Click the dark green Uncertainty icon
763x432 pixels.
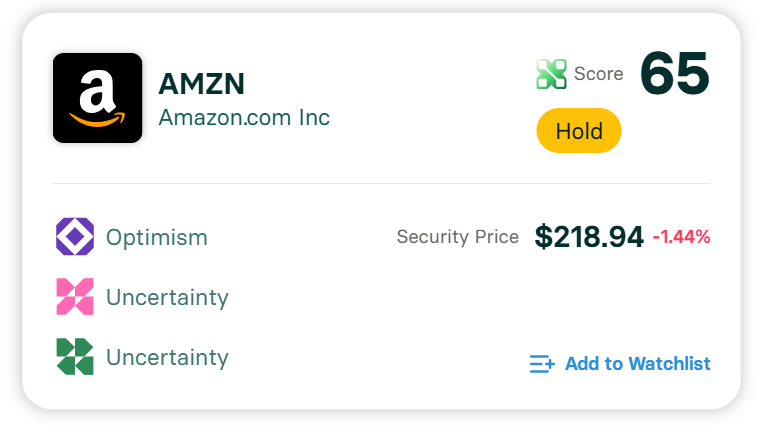point(75,357)
